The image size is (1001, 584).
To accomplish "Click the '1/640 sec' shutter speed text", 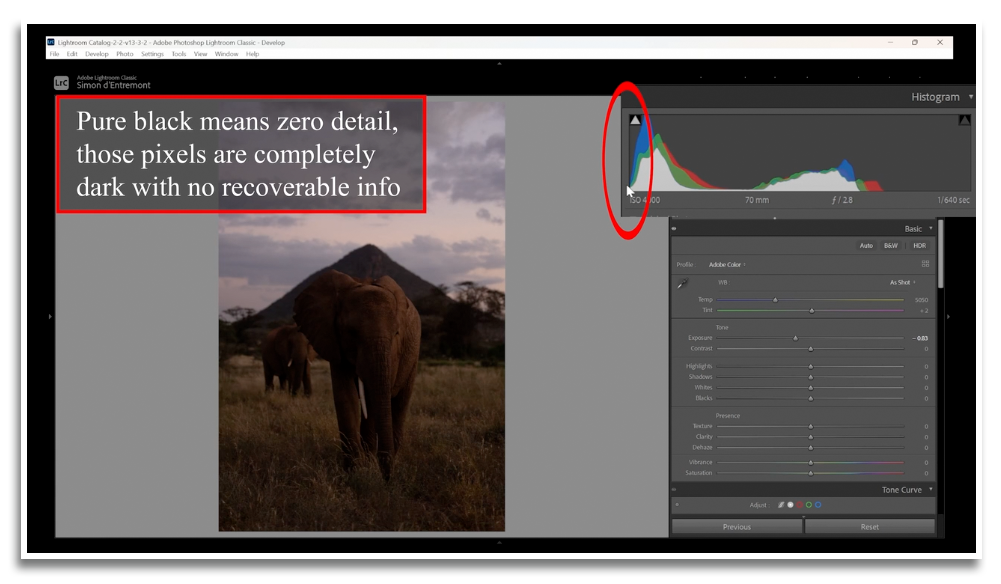I will click(x=953, y=200).
